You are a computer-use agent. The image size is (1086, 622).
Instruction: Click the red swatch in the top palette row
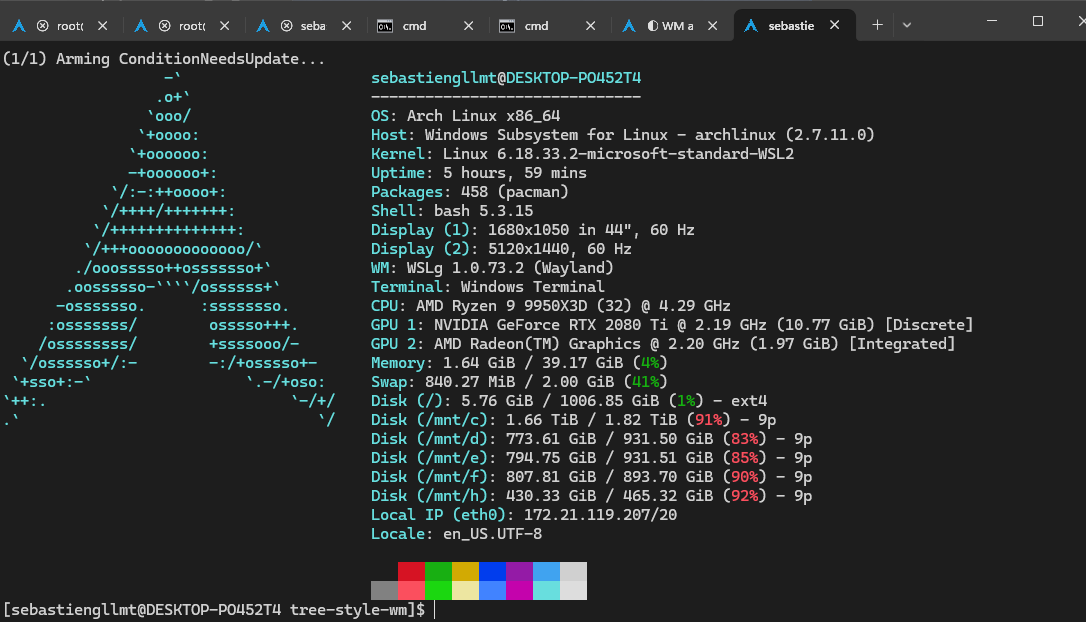click(411, 571)
